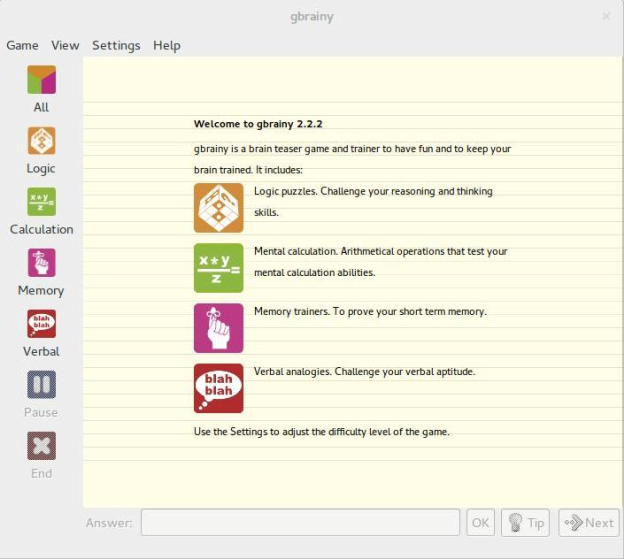Image resolution: width=624 pixels, height=559 pixels.
Task: Open the Help menu
Action: (x=167, y=45)
